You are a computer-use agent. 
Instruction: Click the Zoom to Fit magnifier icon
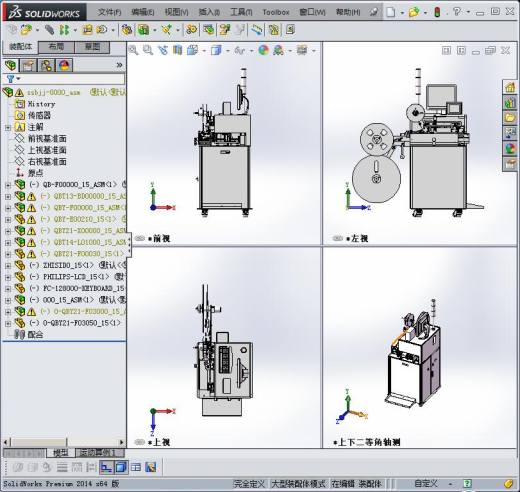pyautogui.click(x=133, y=50)
